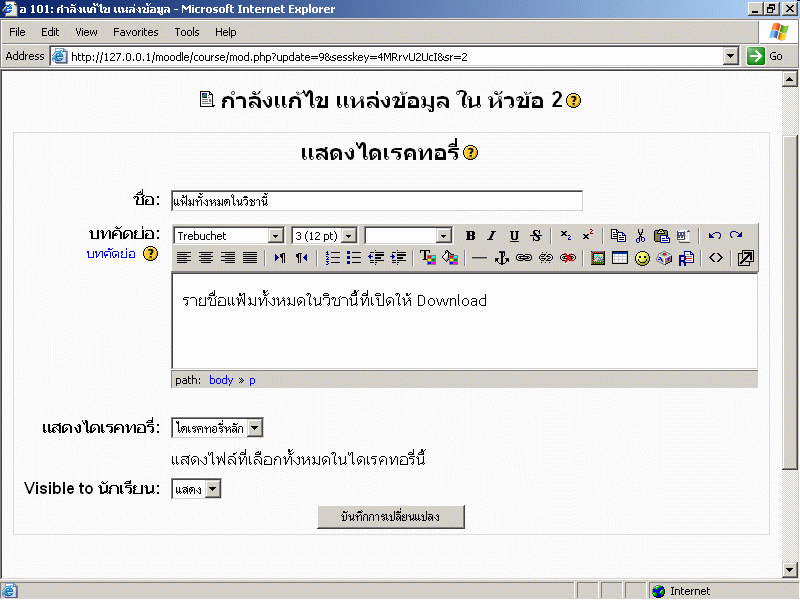
Task: Click the บันทึกการเปลี่ยนแปลง save button
Action: 390,517
